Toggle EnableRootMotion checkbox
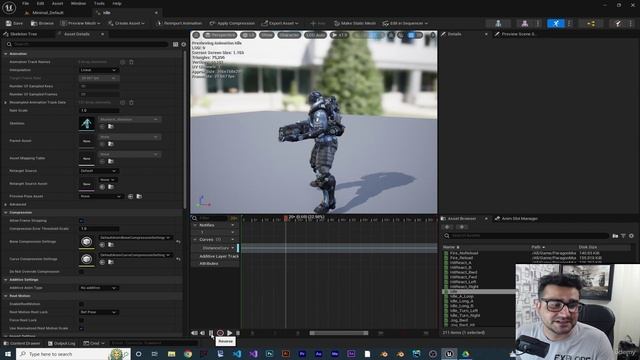 pyautogui.click(x=81, y=304)
